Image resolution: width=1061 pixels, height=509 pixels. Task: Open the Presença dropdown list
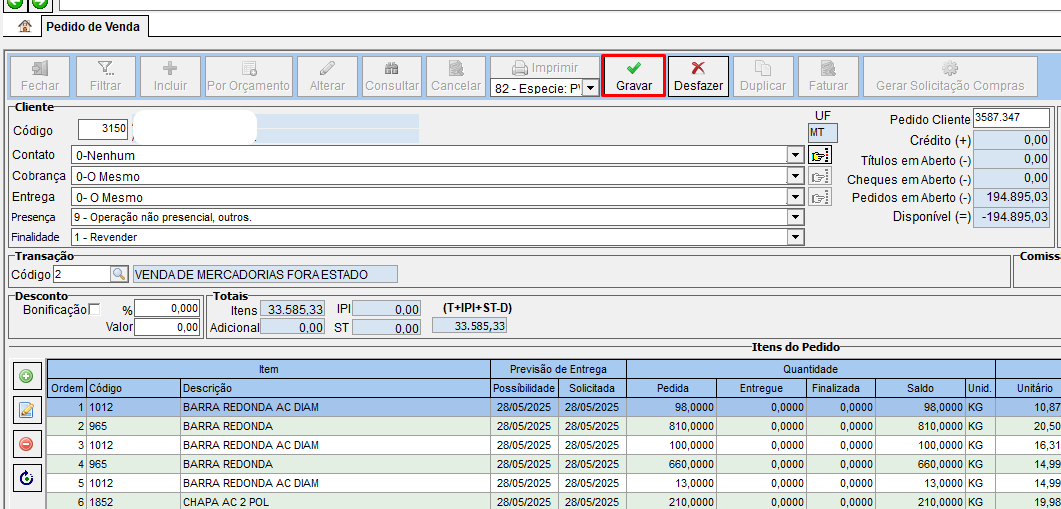pyautogui.click(x=796, y=217)
